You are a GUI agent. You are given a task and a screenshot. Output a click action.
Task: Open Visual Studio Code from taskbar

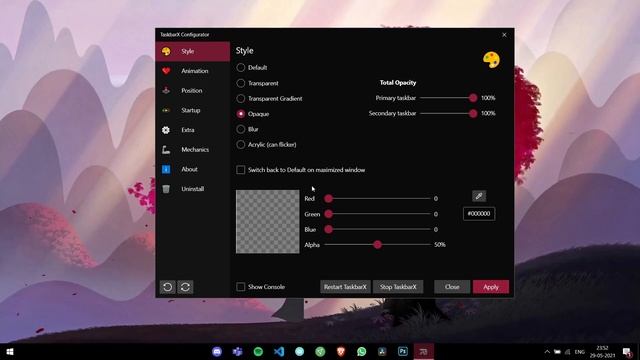tap(279, 351)
